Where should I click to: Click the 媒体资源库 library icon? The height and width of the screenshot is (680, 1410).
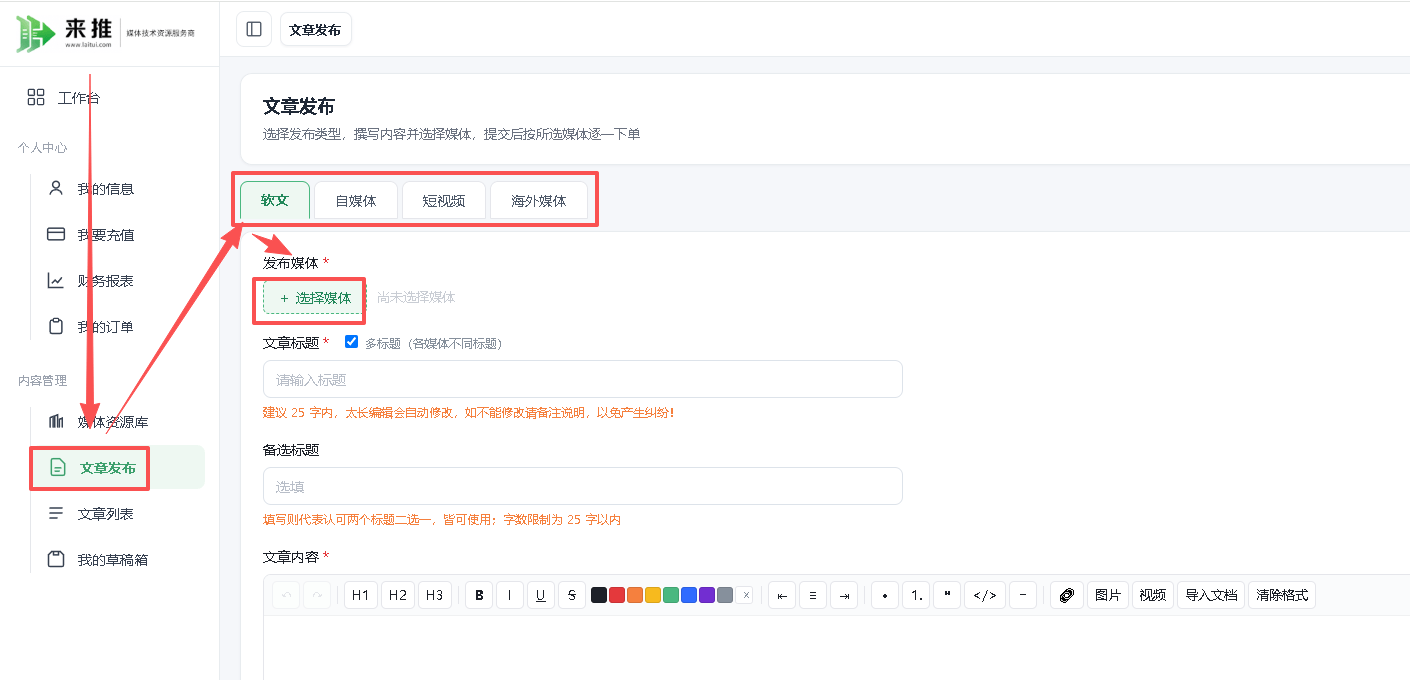(x=56, y=421)
